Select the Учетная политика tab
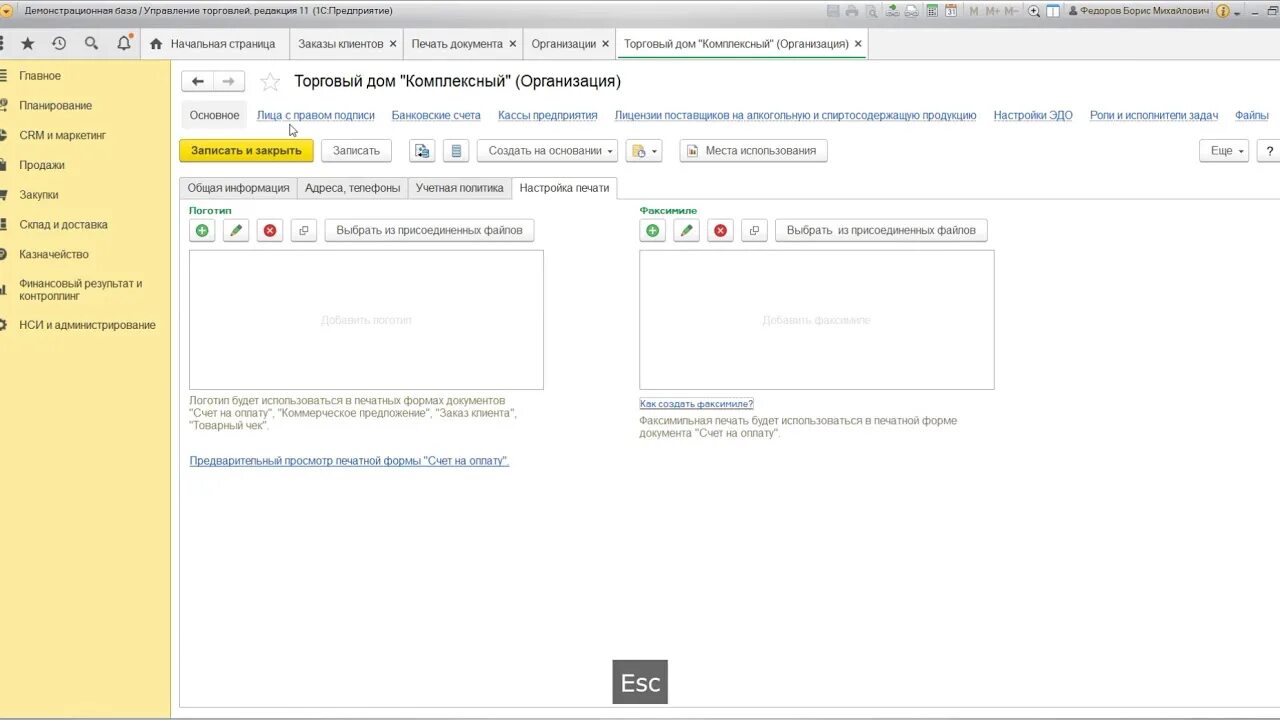Screen dimensions: 1280x720 pyautogui.click(x=459, y=188)
